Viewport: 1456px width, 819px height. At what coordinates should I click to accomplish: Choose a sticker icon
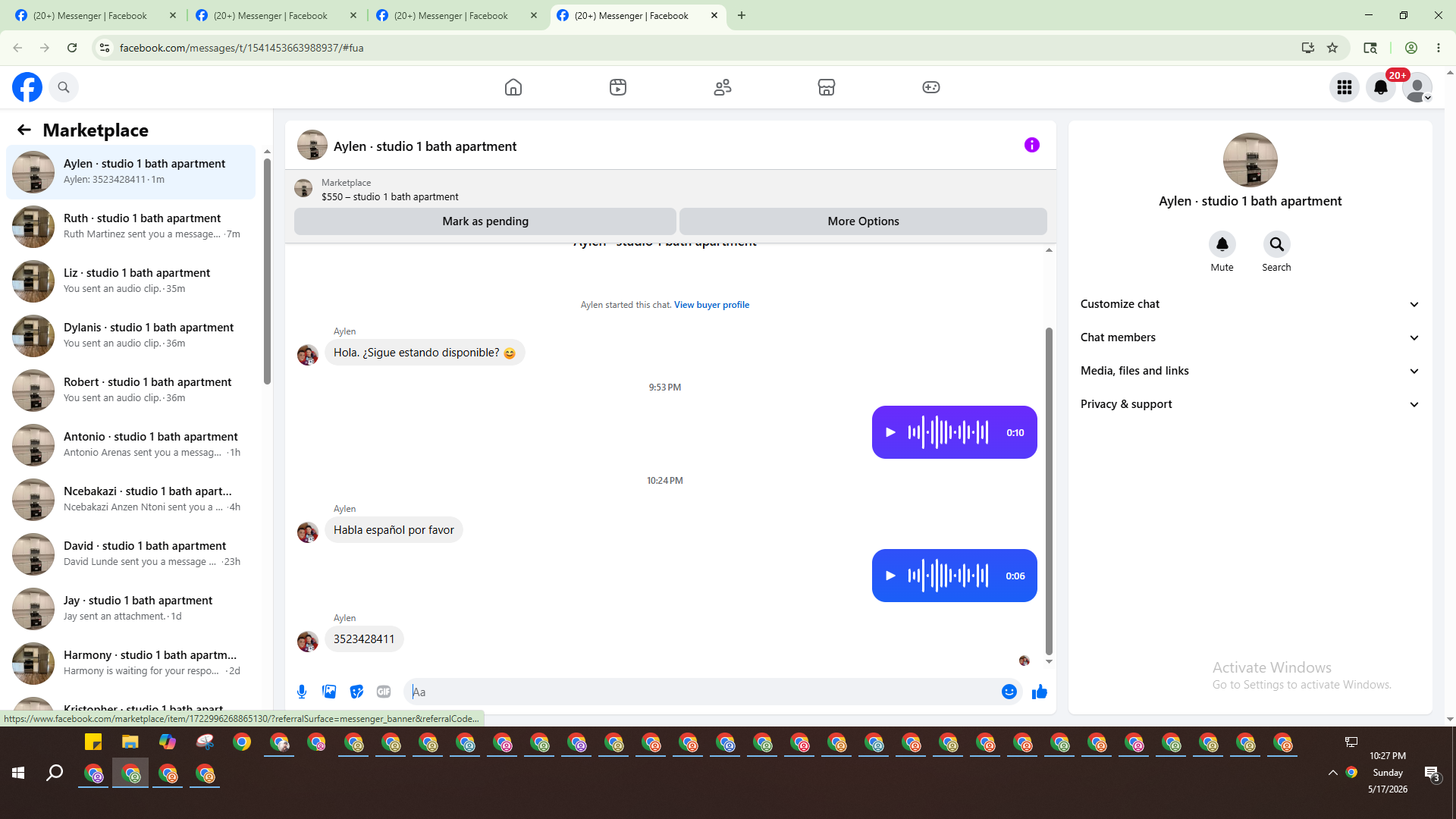pyautogui.click(x=356, y=692)
